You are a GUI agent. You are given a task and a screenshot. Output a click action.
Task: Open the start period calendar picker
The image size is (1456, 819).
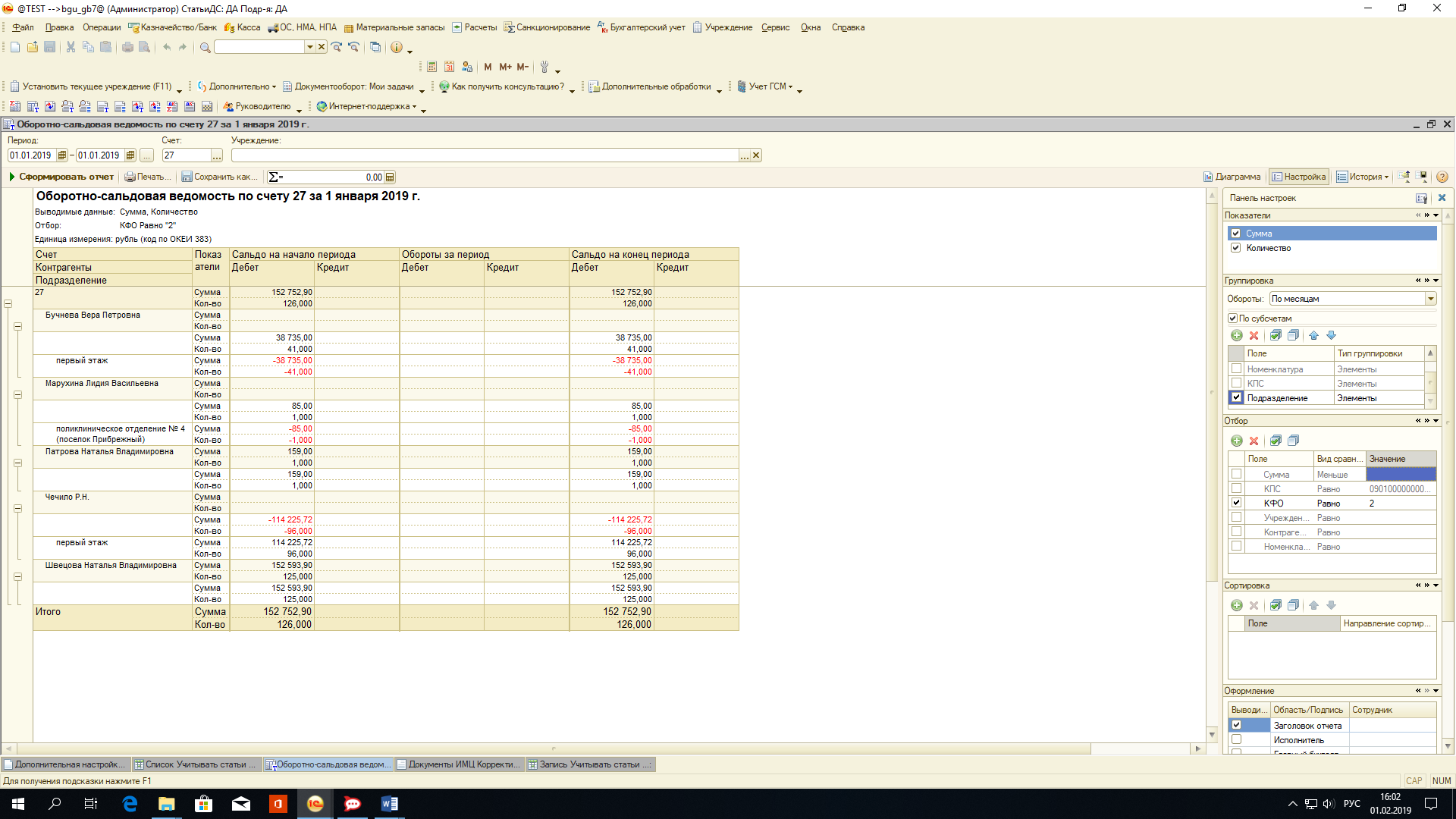[62, 155]
